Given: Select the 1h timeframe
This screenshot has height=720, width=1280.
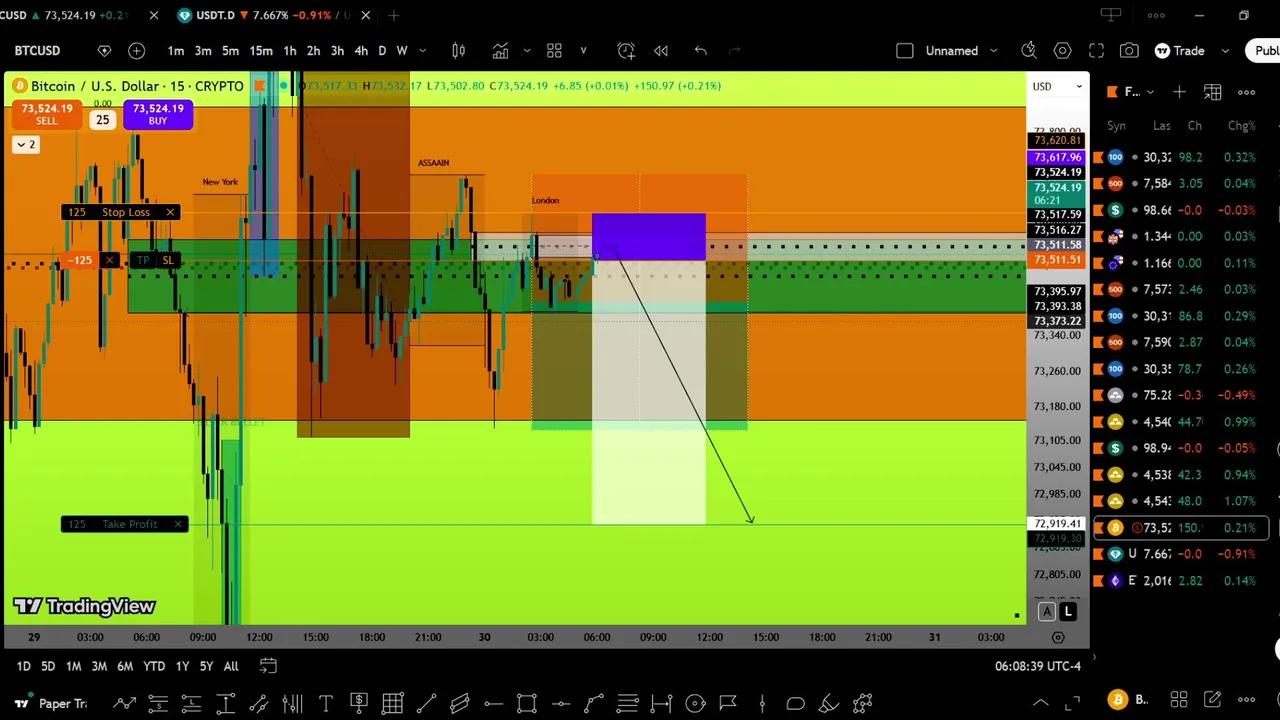Looking at the screenshot, I should tap(289, 51).
